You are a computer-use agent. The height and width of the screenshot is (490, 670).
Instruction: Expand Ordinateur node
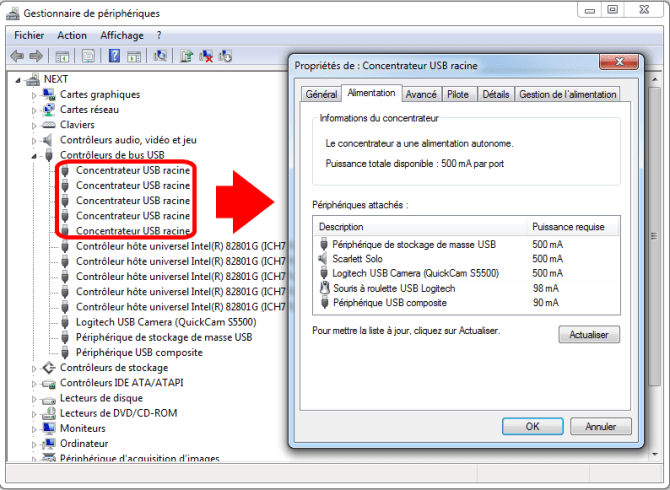click(34, 444)
